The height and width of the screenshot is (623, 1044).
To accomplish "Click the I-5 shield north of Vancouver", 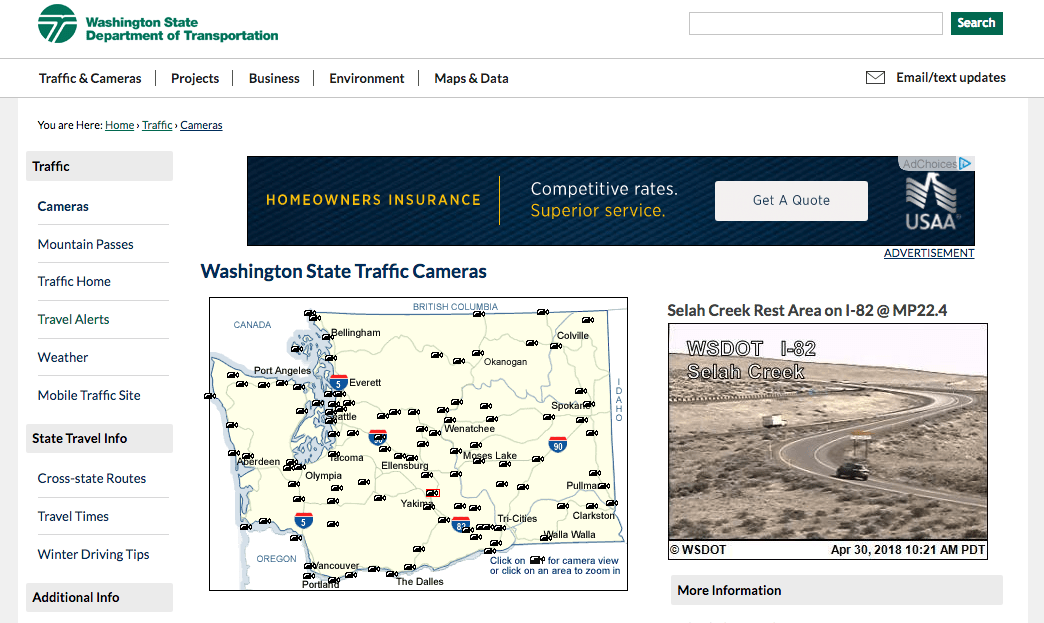I will pyautogui.click(x=303, y=520).
